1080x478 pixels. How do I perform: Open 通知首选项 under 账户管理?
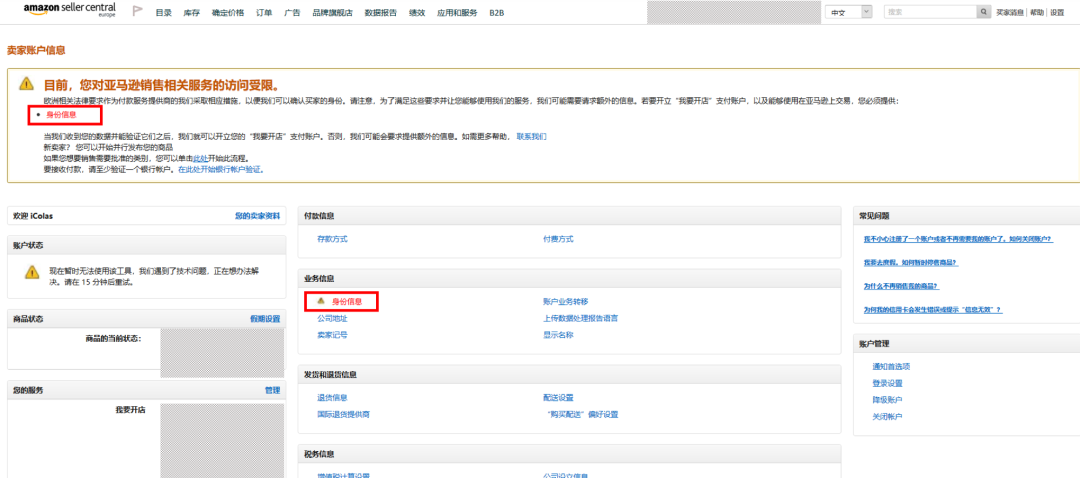(x=891, y=366)
